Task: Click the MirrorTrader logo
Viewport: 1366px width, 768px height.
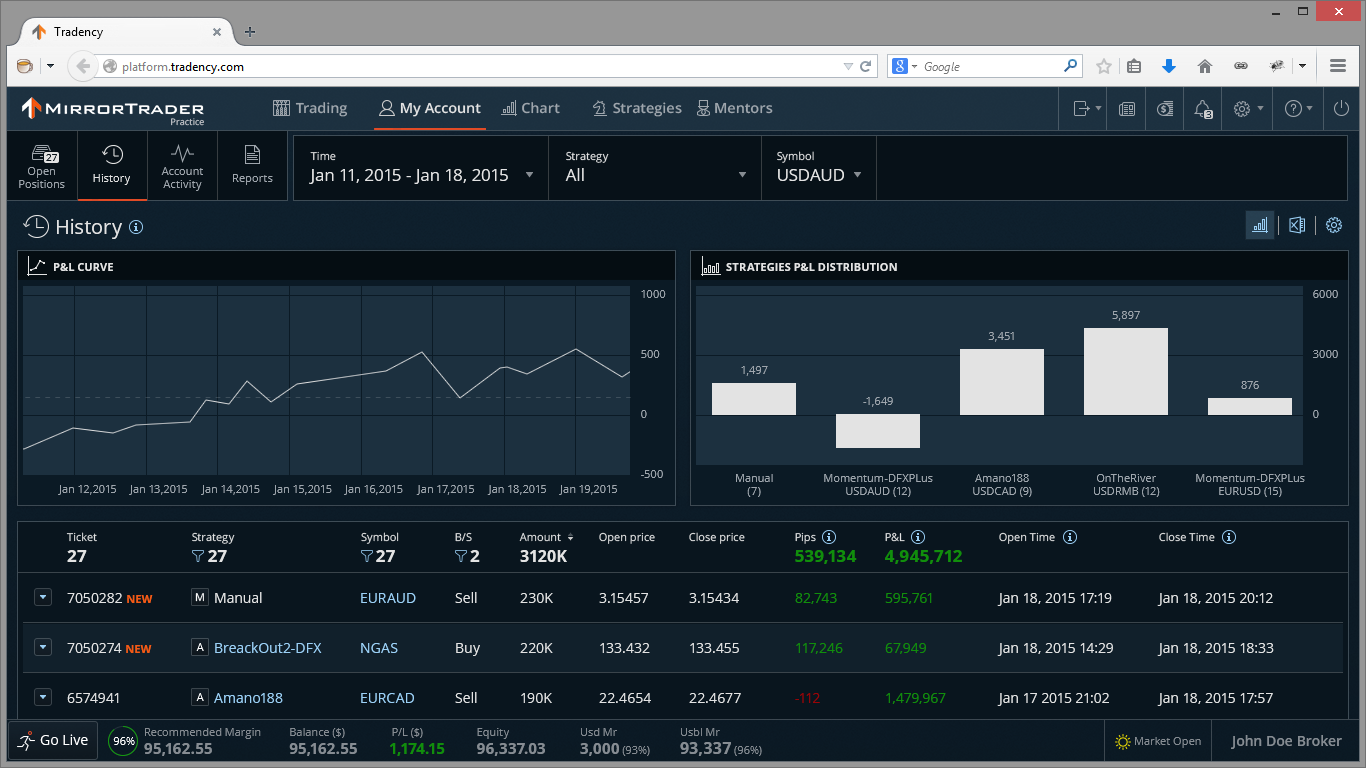Action: point(113,109)
